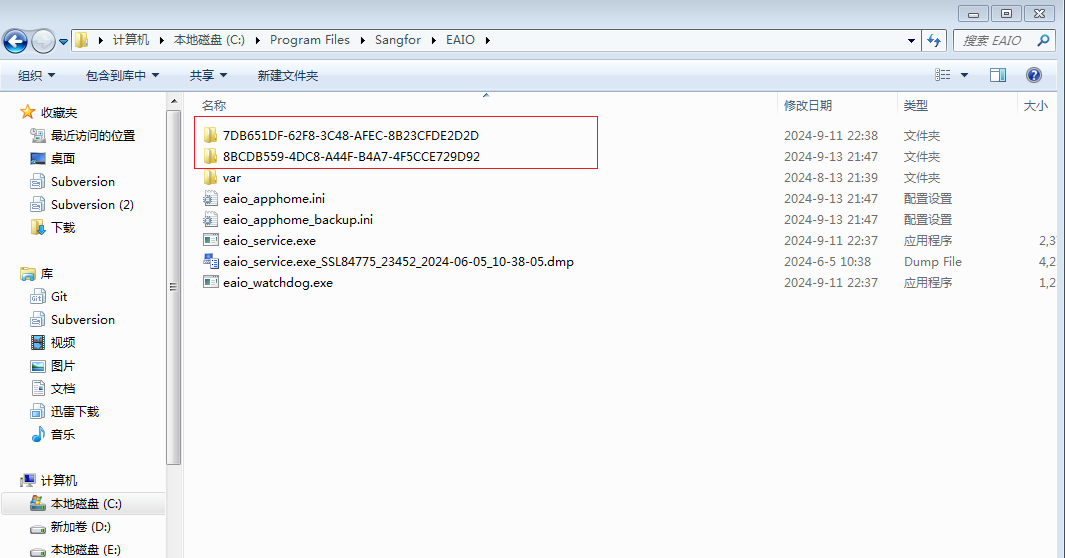Click the 搜索 EAIO search box
Viewport: 1065px width, 558px height.
click(998, 40)
